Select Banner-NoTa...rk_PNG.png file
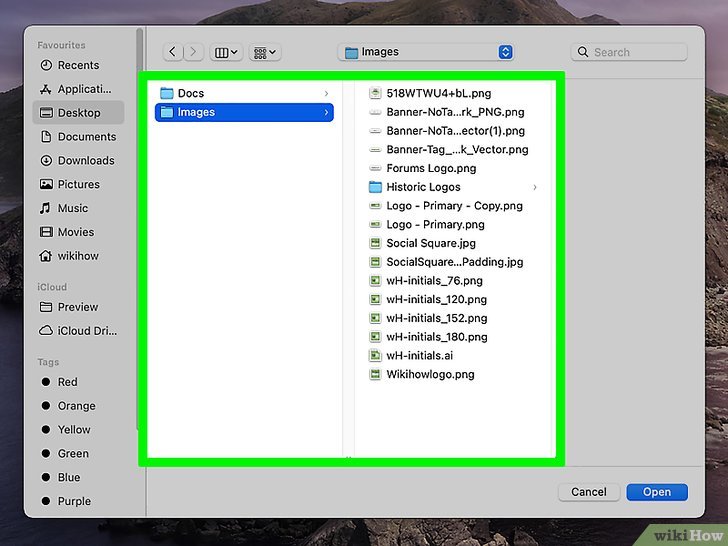Viewport: 728px width, 546px height. [454, 112]
